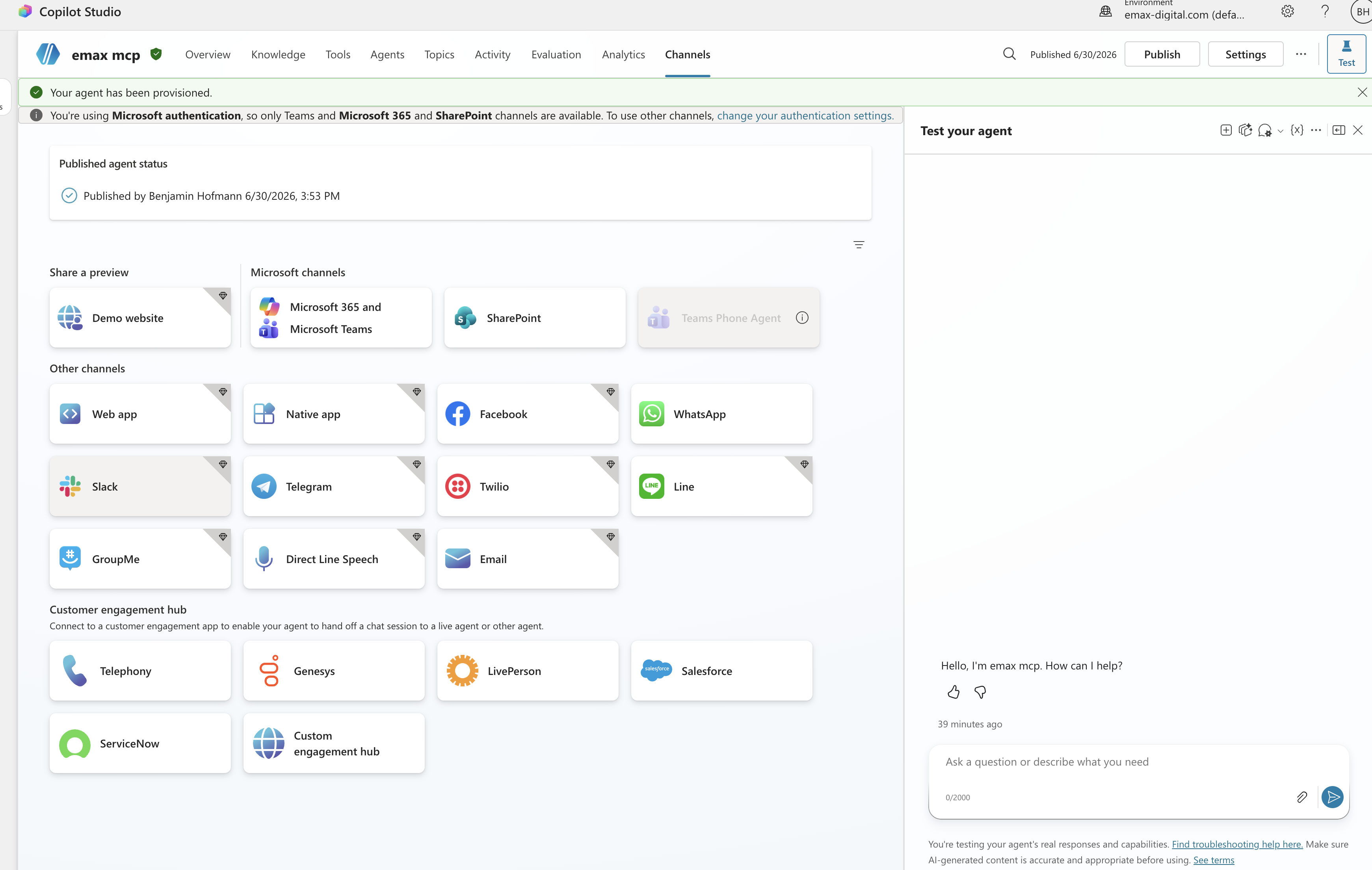Open the Microsoft 365 and Microsoft Teams card
1372x870 pixels.
pos(341,317)
